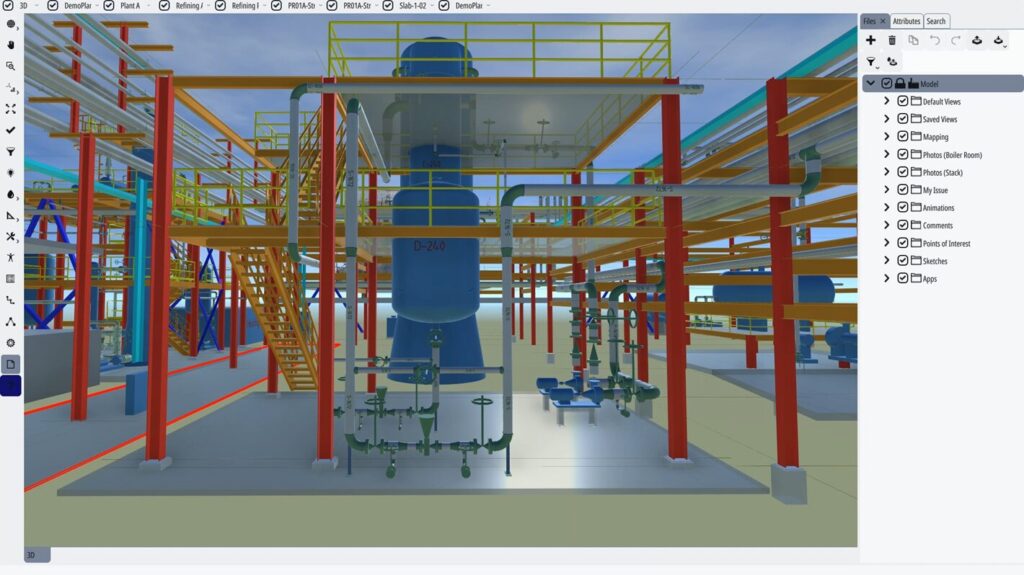Select the droplet color tool

tap(10, 194)
